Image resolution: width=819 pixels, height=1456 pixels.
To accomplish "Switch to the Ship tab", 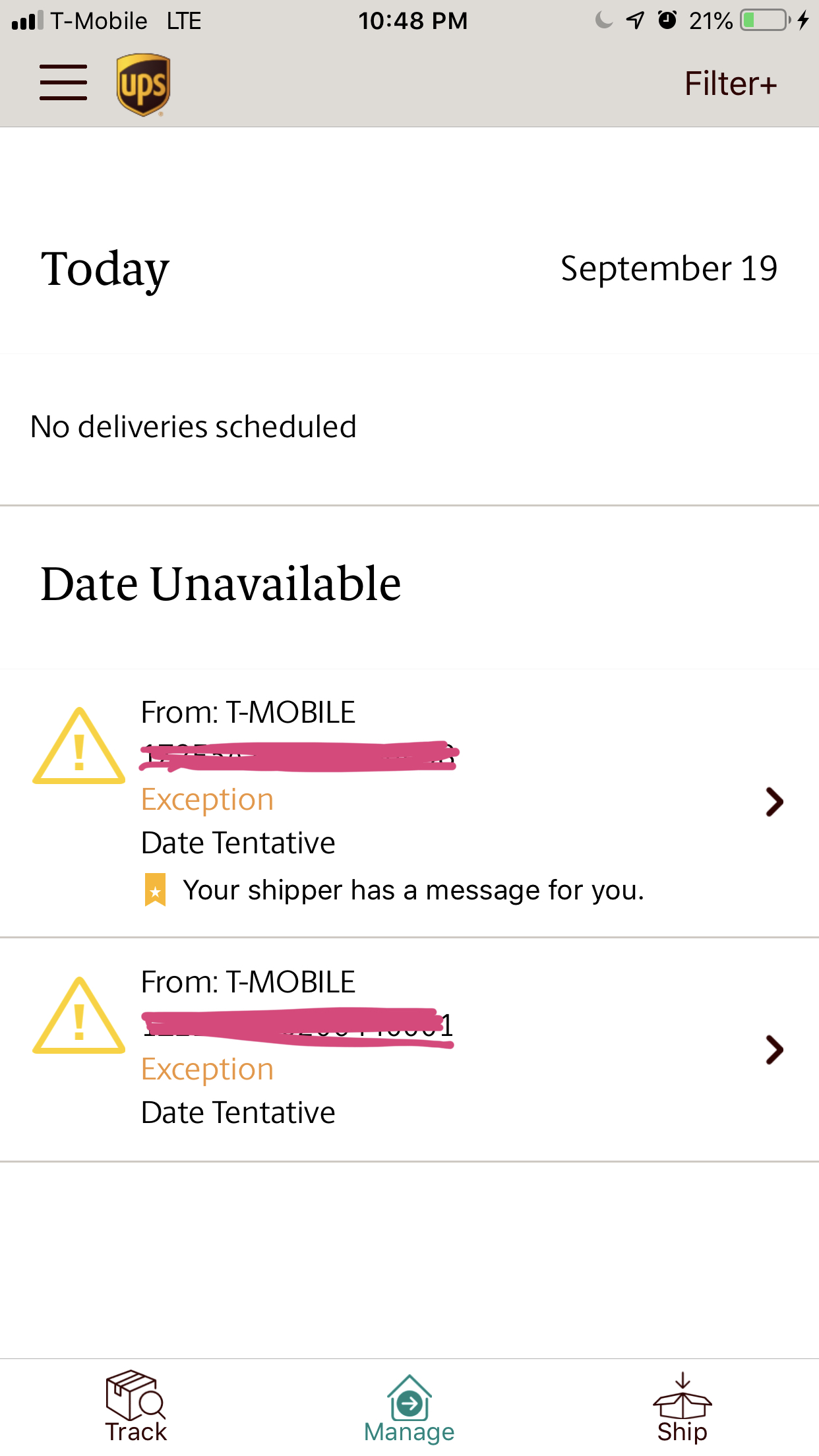I will pyautogui.click(x=682, y=1407).
